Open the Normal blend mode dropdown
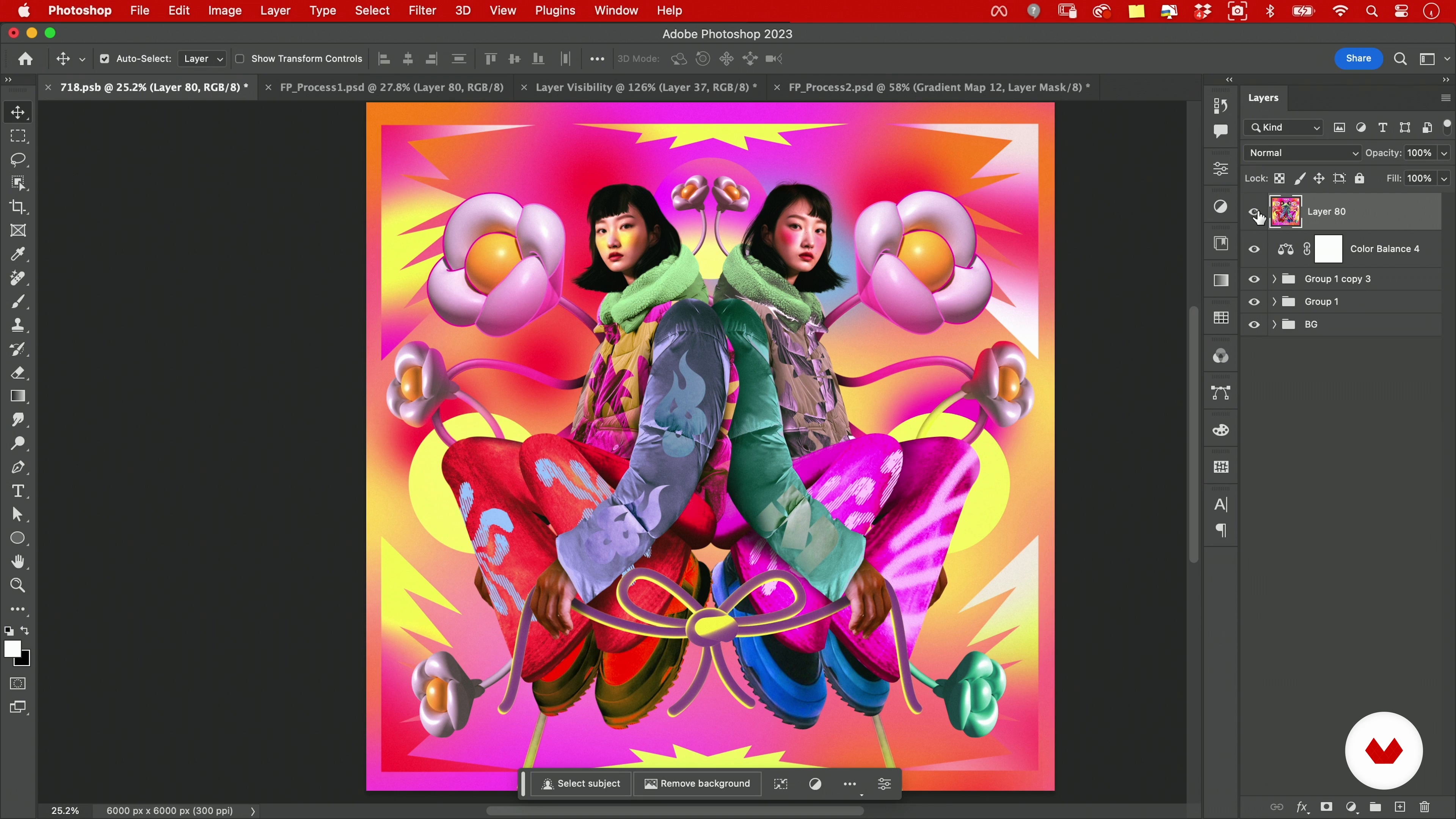Screen dimensions: 1456x819 click(x=1303, y=152)
